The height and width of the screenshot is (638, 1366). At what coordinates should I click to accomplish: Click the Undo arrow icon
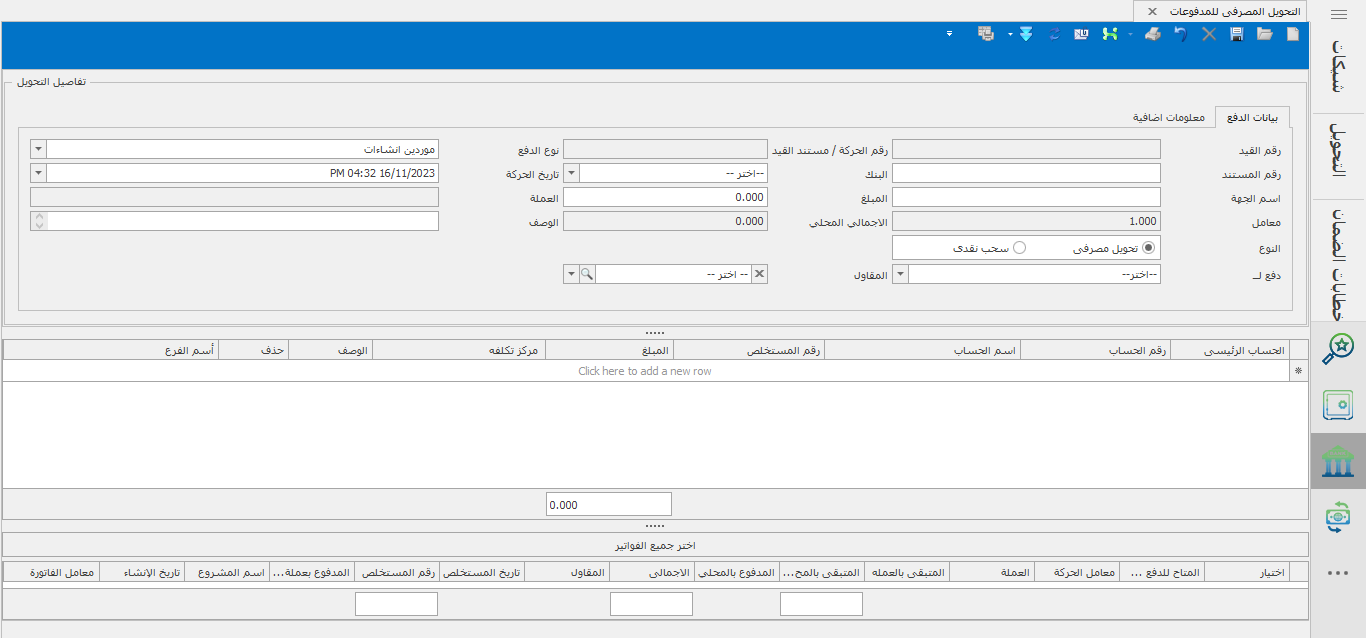1181,34
